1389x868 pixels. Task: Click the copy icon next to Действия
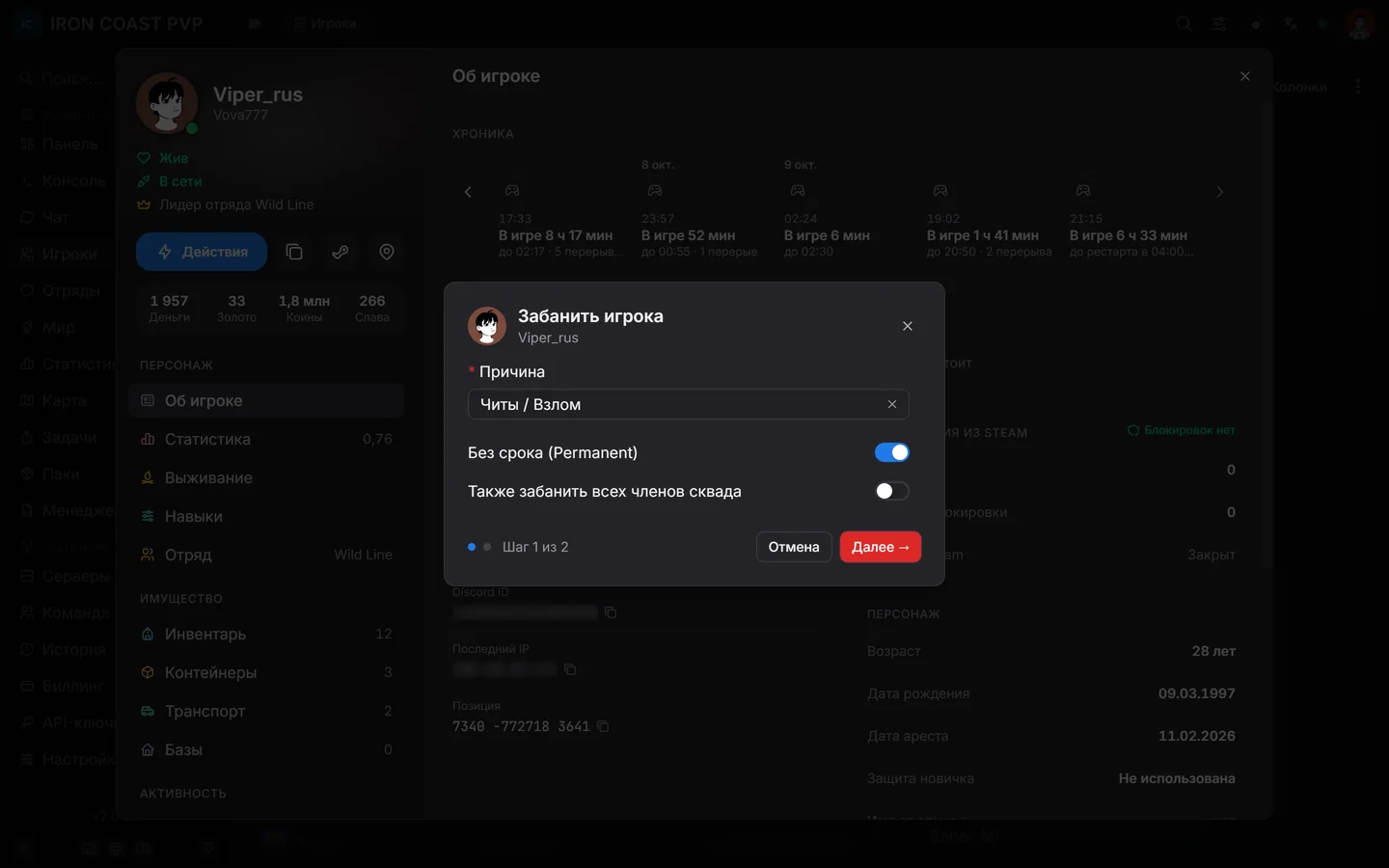point(294,252)
